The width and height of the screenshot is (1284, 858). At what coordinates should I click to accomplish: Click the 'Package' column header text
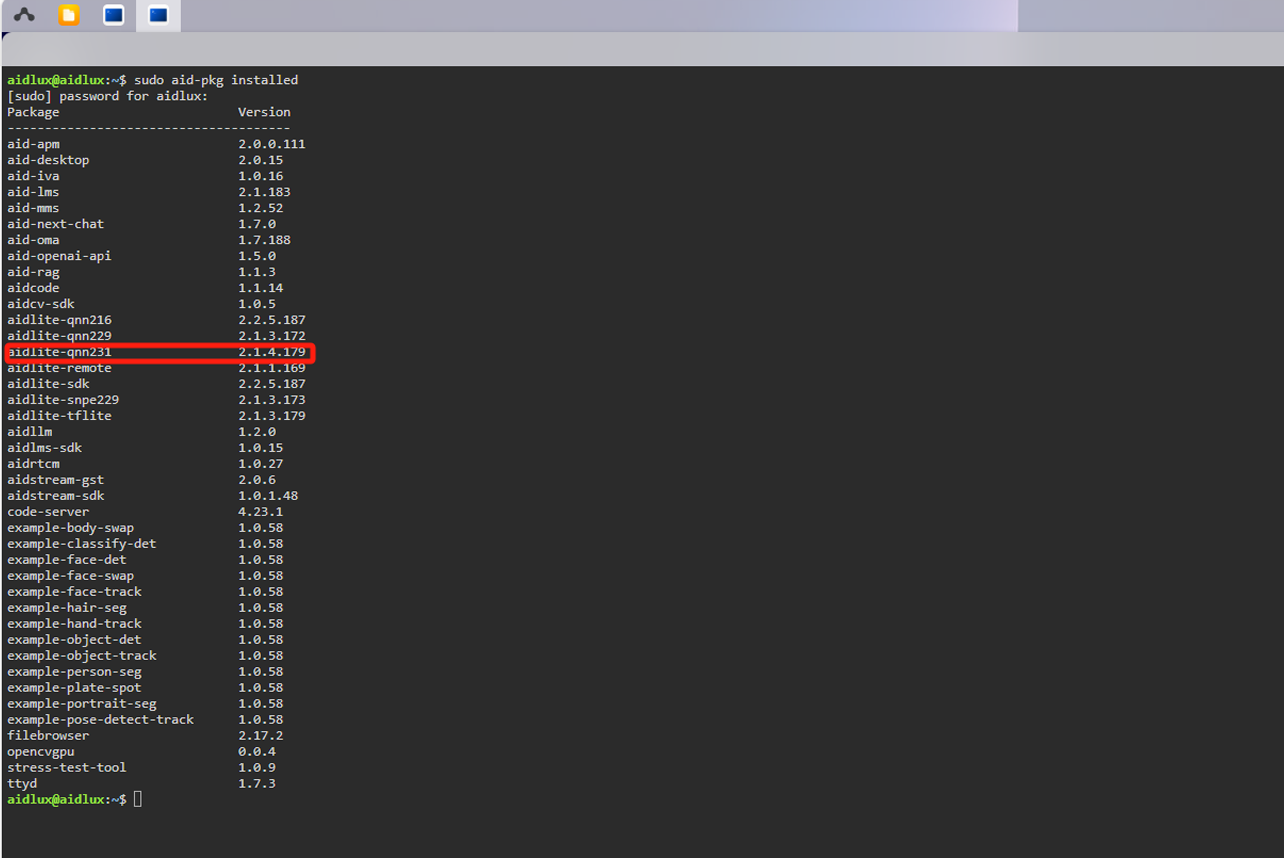tap(33, 112)
